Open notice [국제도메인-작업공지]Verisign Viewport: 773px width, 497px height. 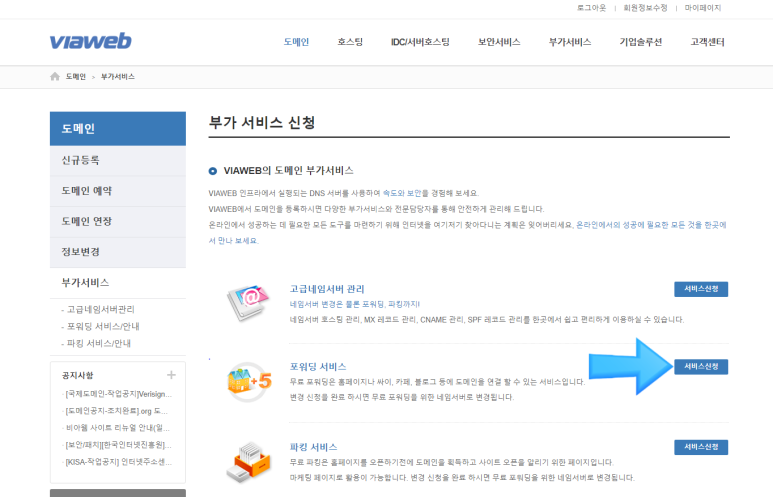pos(118,394)
